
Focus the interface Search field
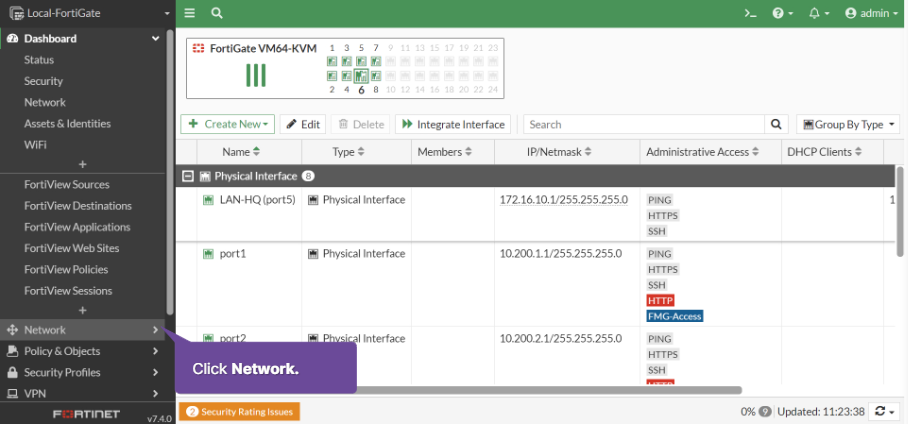click(x=644, y=124)
